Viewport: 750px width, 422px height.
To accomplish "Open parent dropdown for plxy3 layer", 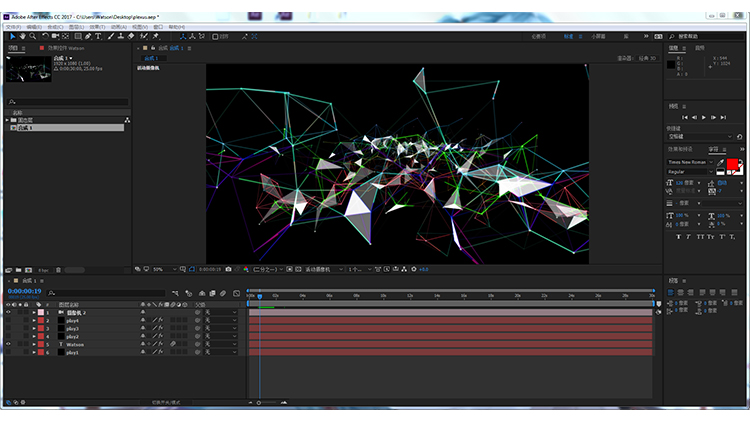I will 221,329.
